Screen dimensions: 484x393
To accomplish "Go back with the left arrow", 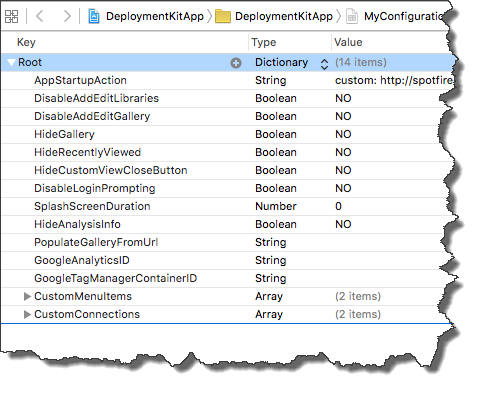I will (x=40, y=16).
